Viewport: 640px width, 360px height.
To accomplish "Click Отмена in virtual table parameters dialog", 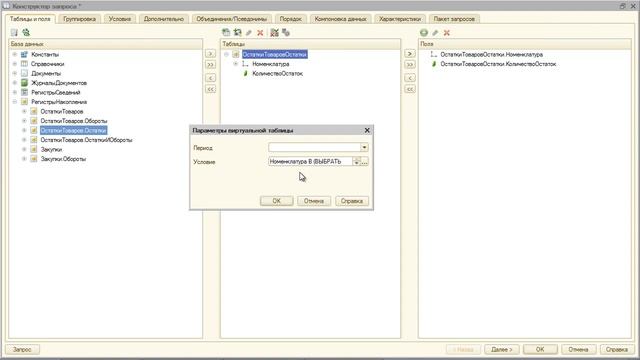I will pos(313,201).
